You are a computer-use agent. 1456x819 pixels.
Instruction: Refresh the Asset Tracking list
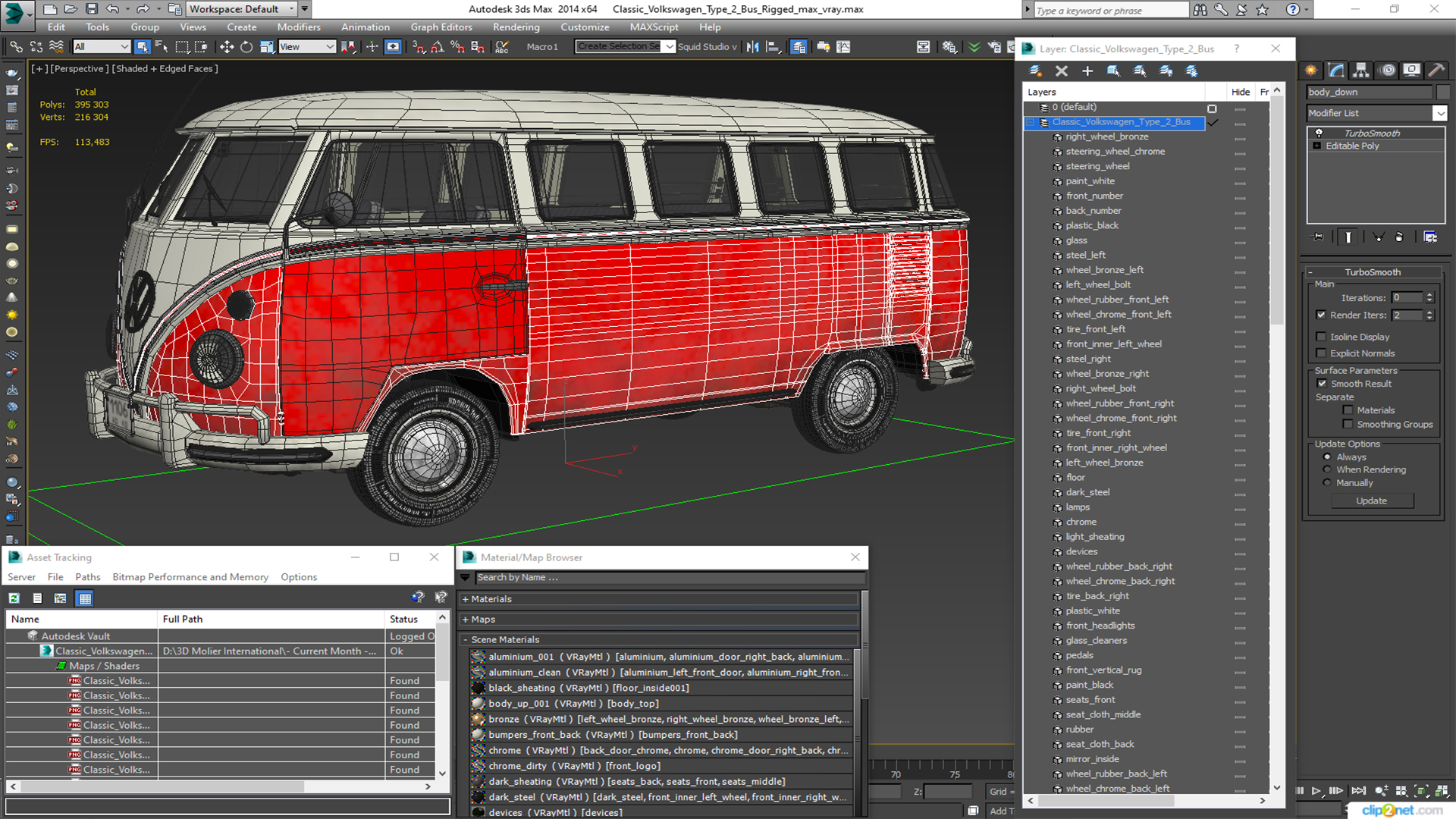point(14,598)
